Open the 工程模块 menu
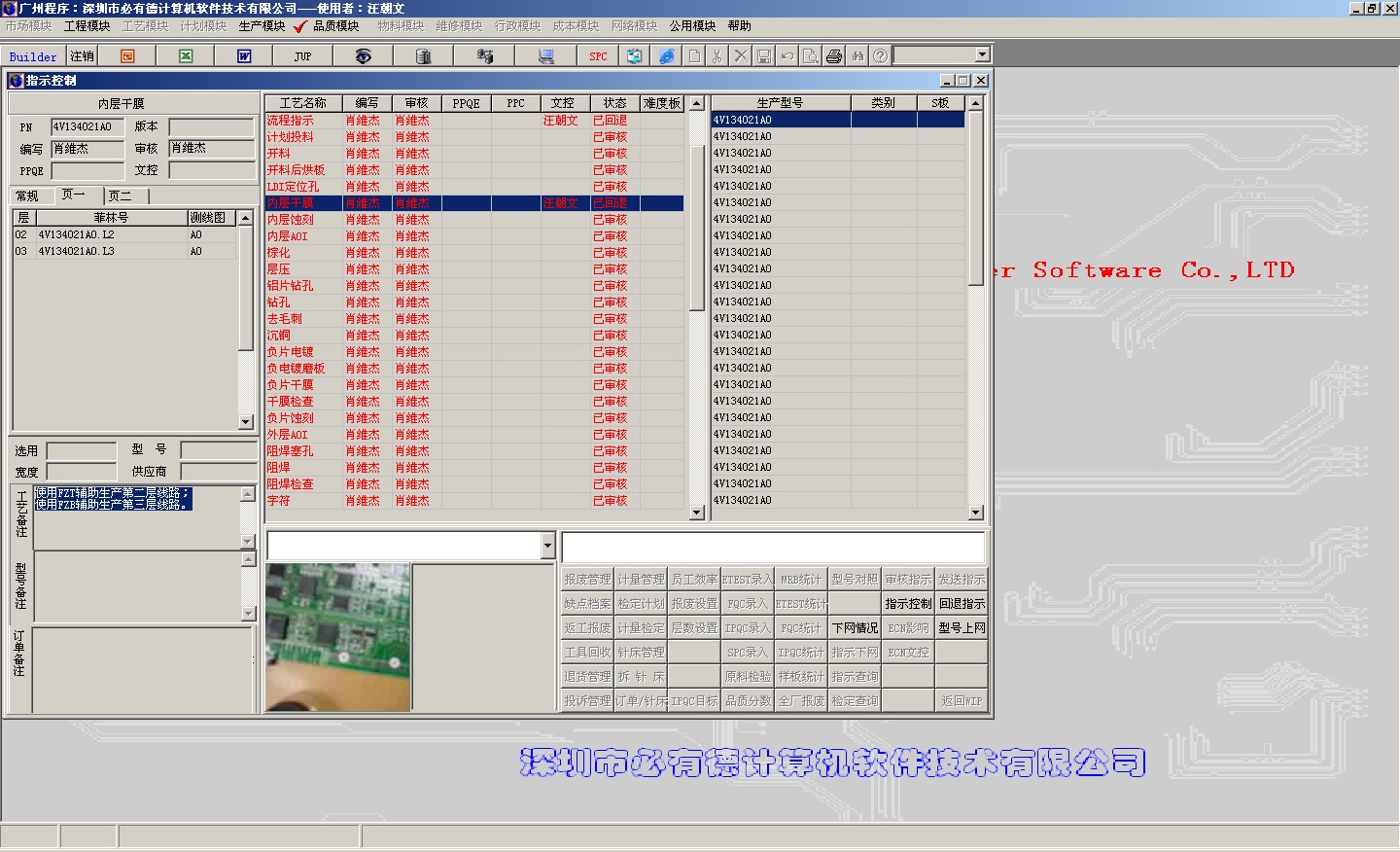 pyautogui.click(x=87, y=26)
